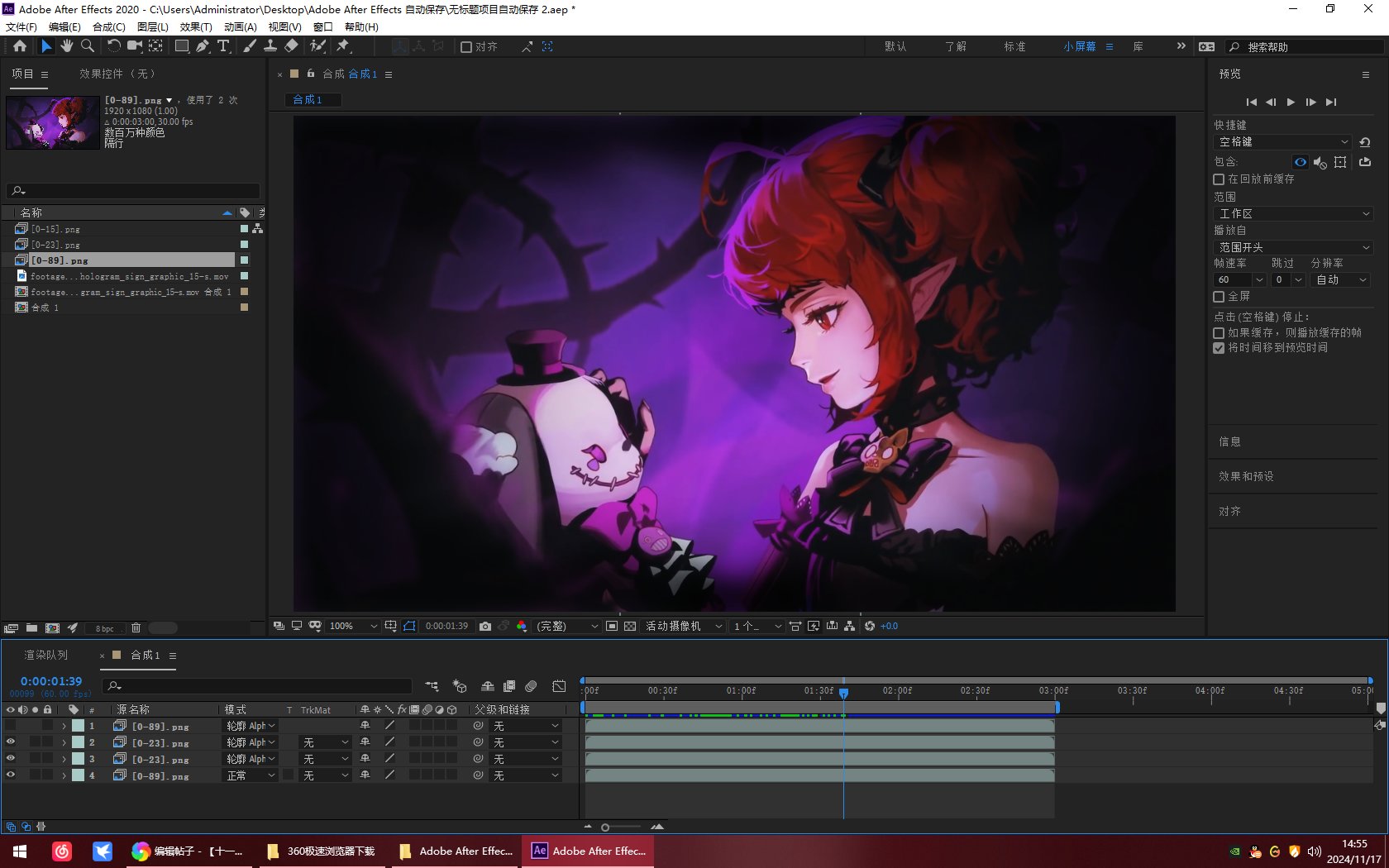Open the 文件(F) menu
This screenshot has height=868, width=1389.
click(21, 26)
